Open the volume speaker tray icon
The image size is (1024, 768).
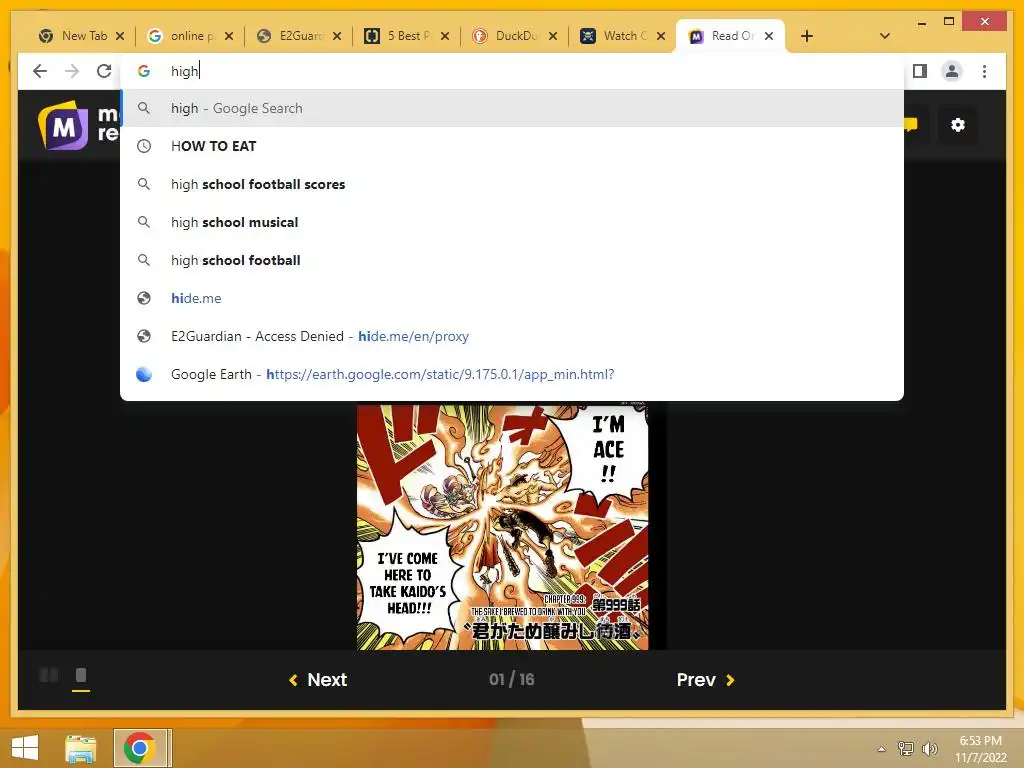pos(929,748)
